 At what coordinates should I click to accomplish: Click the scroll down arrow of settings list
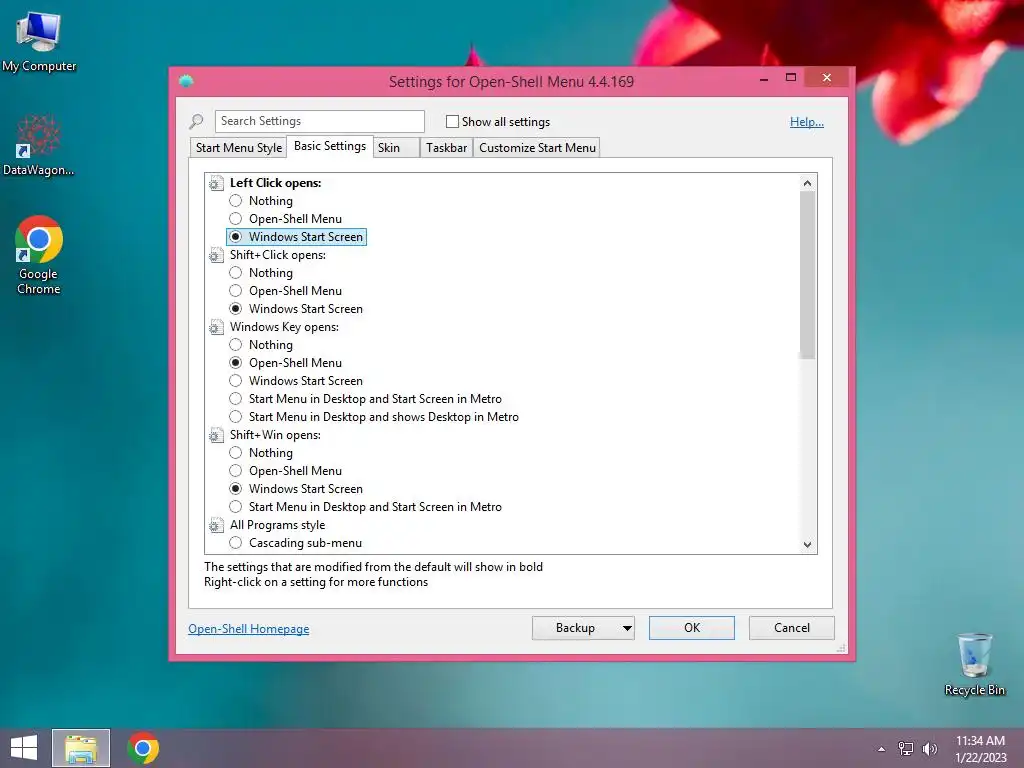(x=807, y=545)
